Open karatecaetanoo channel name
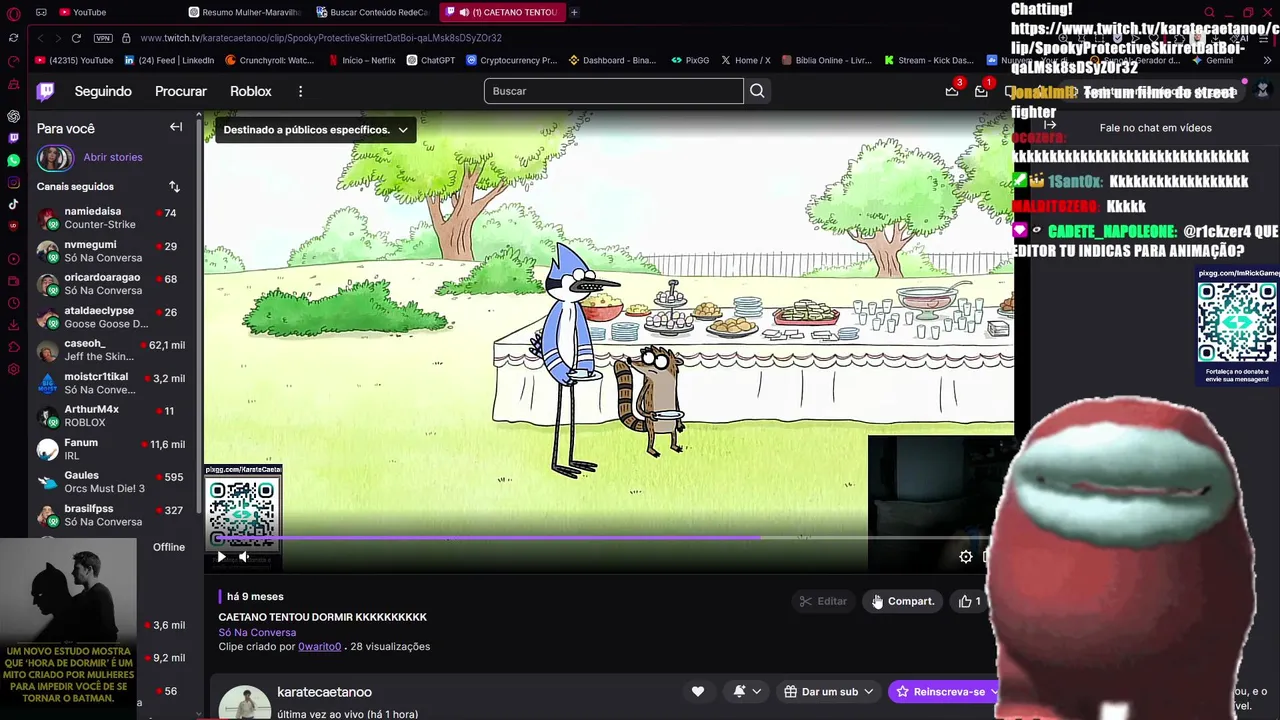 (324, 692)
